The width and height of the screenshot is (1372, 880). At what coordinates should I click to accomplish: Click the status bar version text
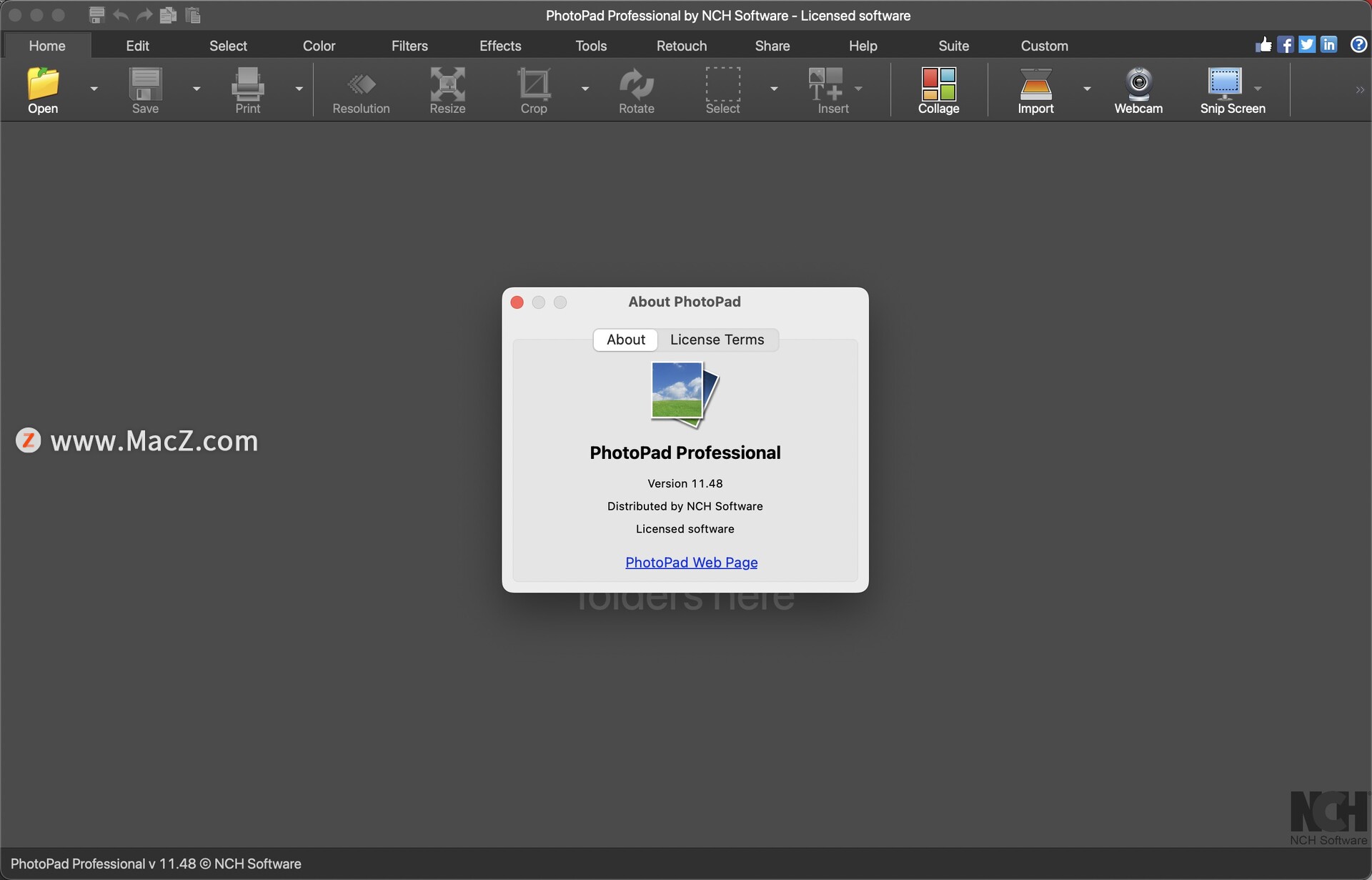coord(156,864)
